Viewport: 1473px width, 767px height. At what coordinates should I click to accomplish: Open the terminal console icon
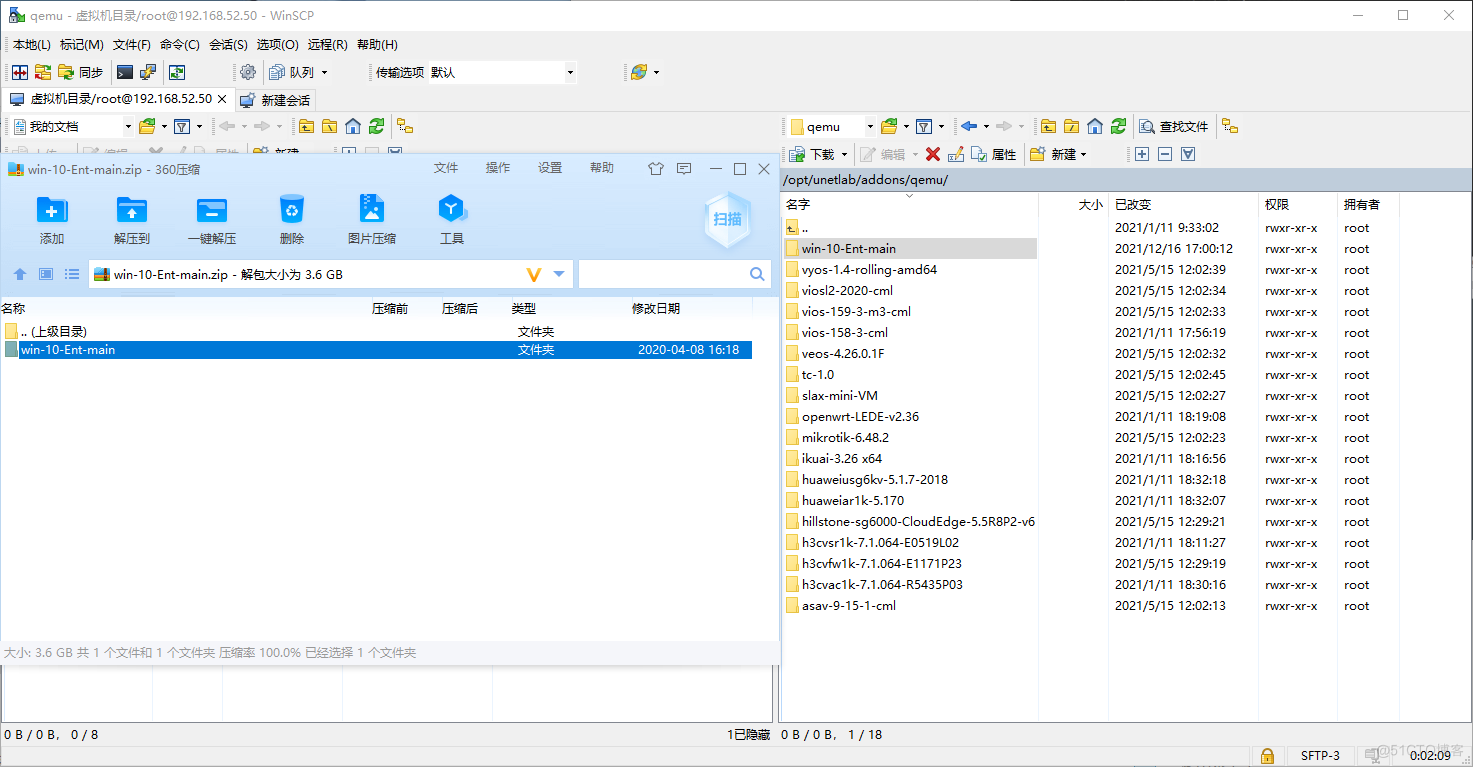point(125,72)
